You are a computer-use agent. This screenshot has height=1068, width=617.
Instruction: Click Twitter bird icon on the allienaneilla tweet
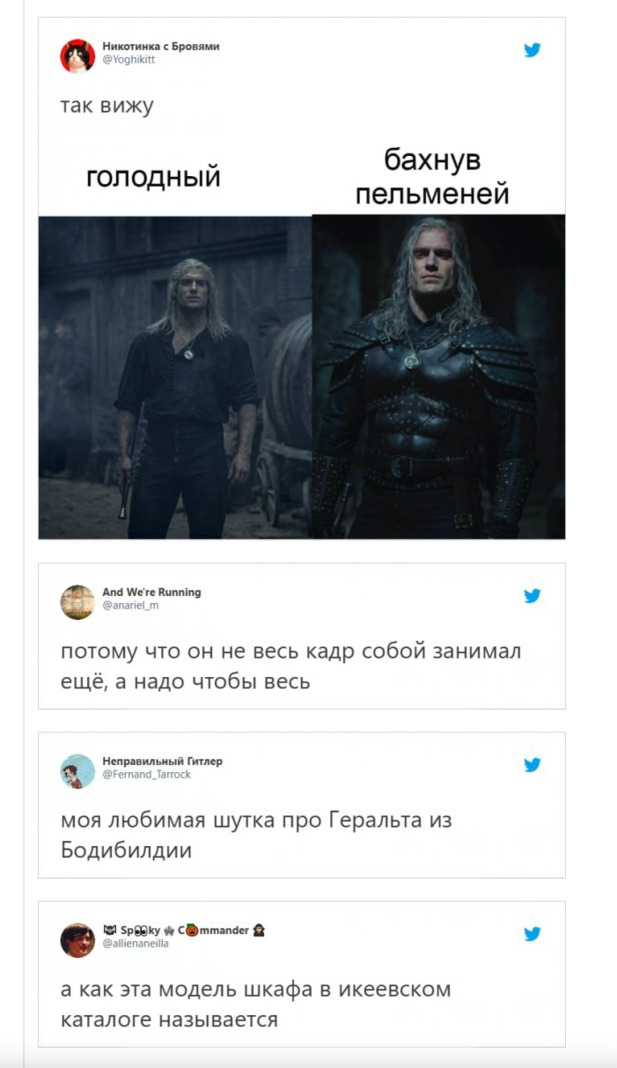pos(532,934)
